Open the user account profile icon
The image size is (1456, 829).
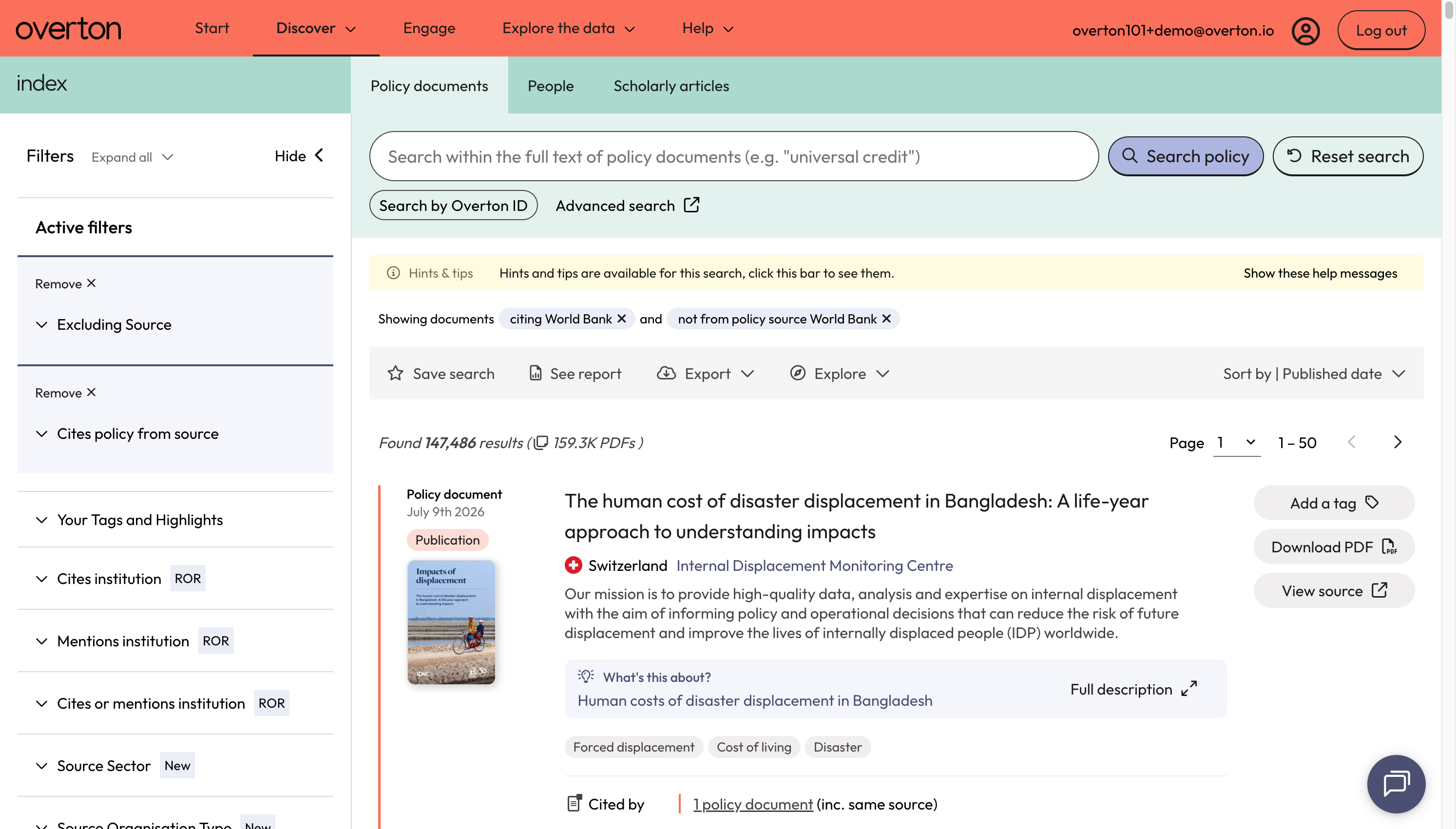[x=1305, y=30]
